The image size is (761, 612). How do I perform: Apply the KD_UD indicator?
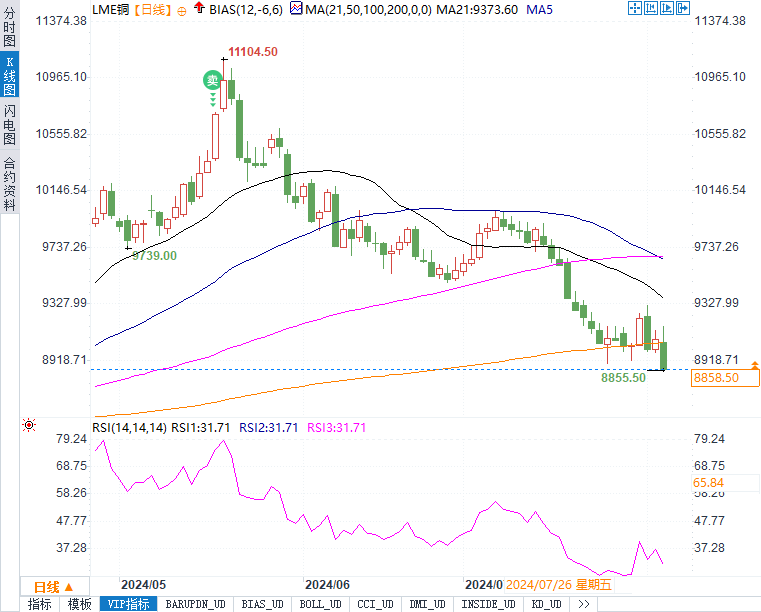click(x=546, y=604)
